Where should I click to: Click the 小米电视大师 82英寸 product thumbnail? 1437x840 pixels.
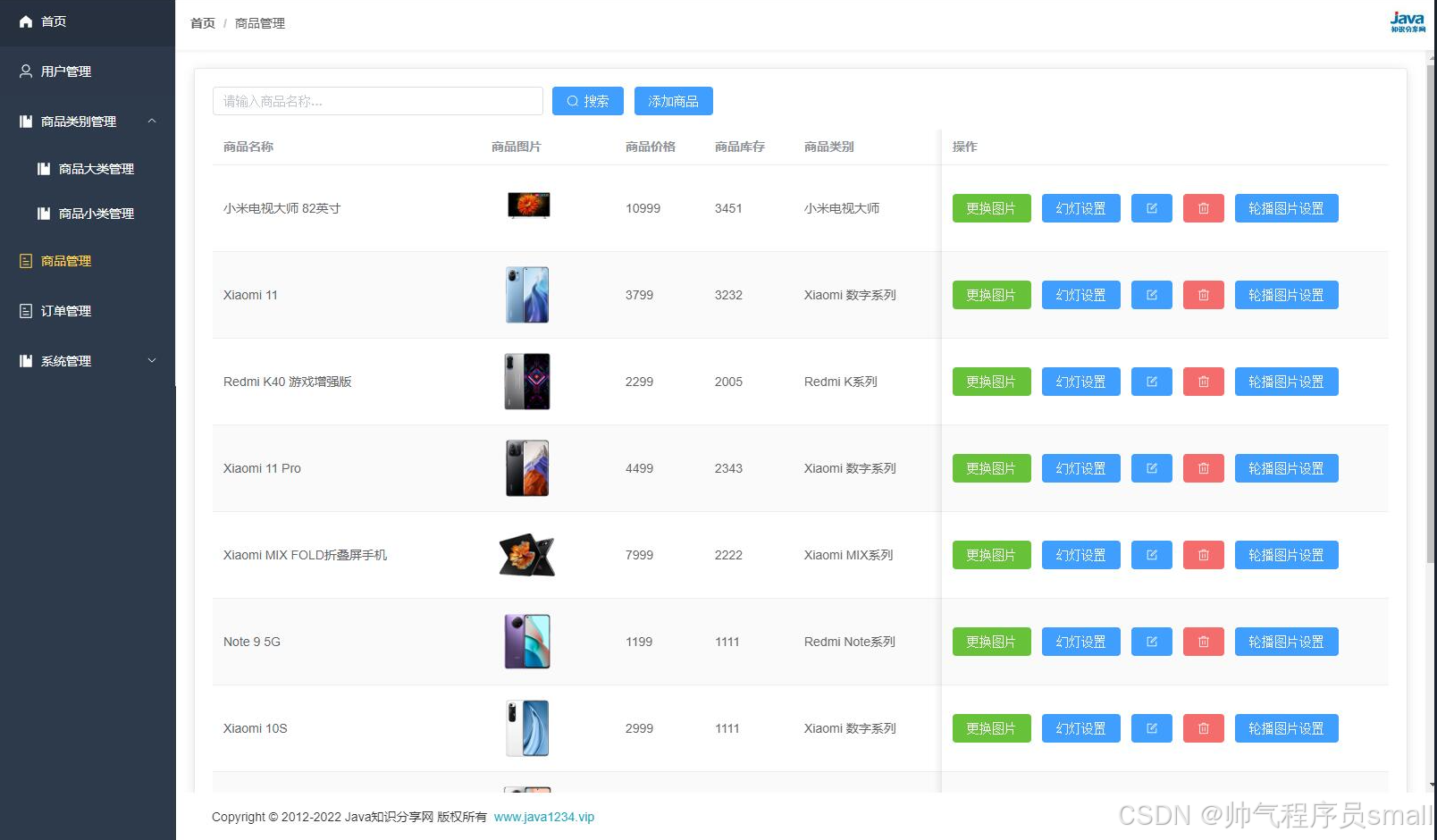point(529,206)
